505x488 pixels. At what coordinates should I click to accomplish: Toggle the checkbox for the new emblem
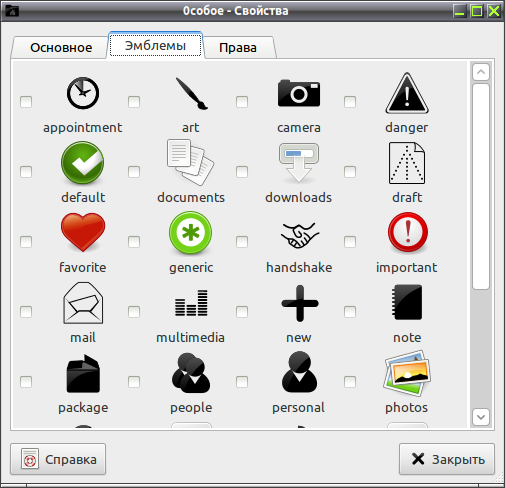coord(242,312)
